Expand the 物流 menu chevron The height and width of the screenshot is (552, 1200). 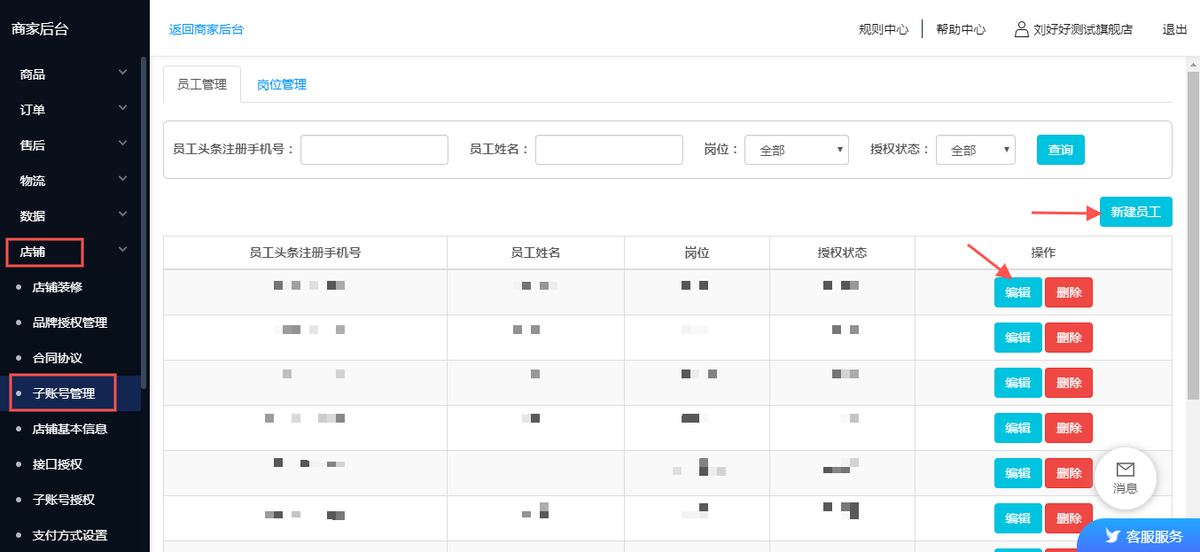coord(123,179)
